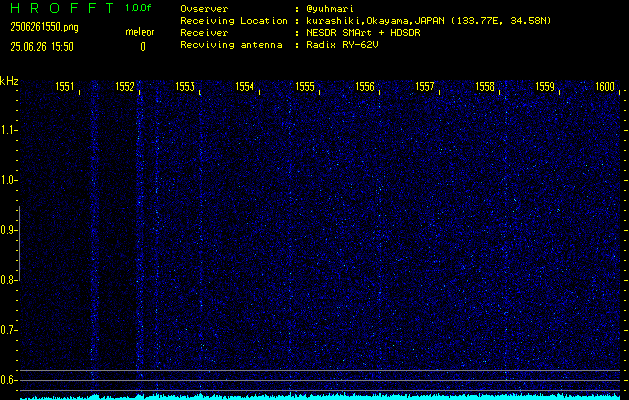Click the Ovserver field label

tap(204, 9)
